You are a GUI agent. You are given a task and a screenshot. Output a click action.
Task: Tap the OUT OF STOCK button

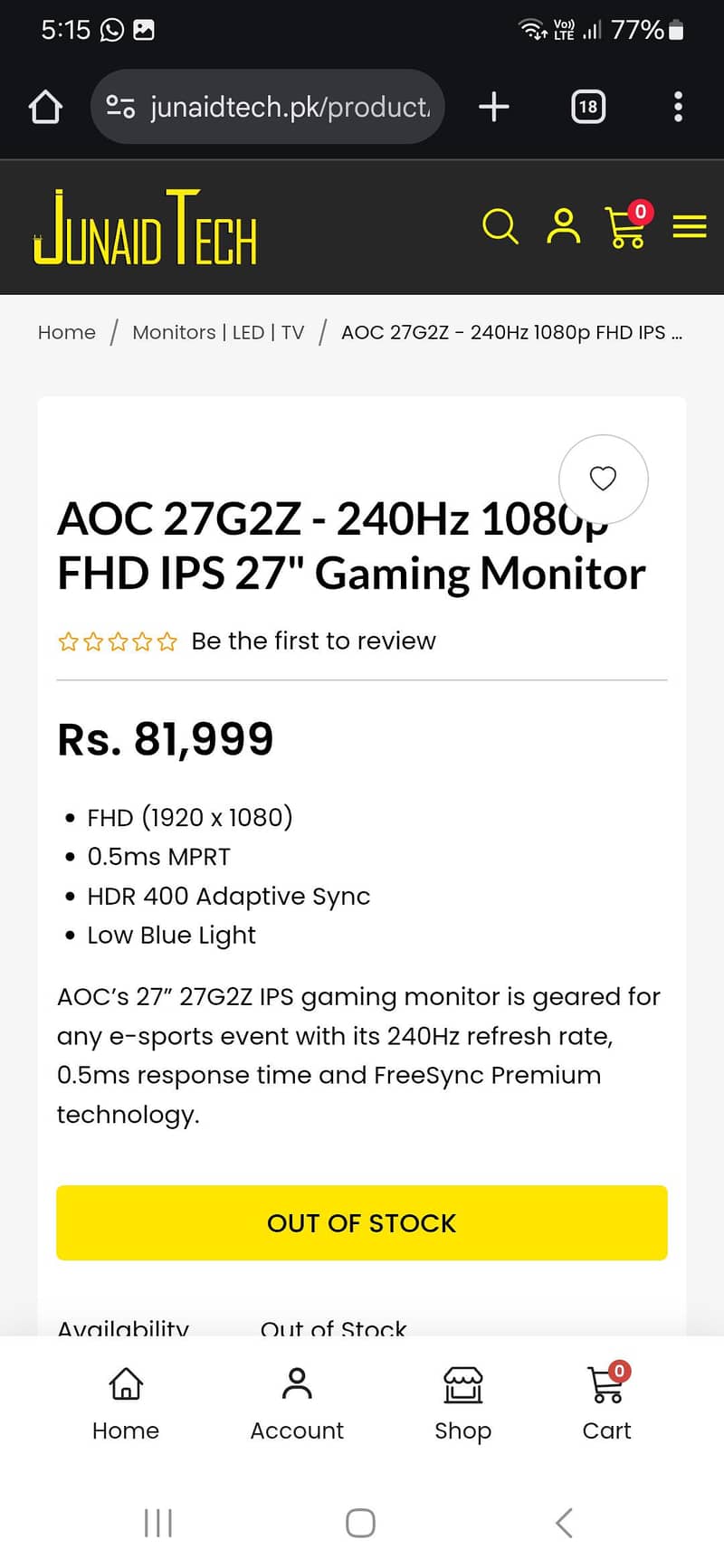coord(361,1223)
